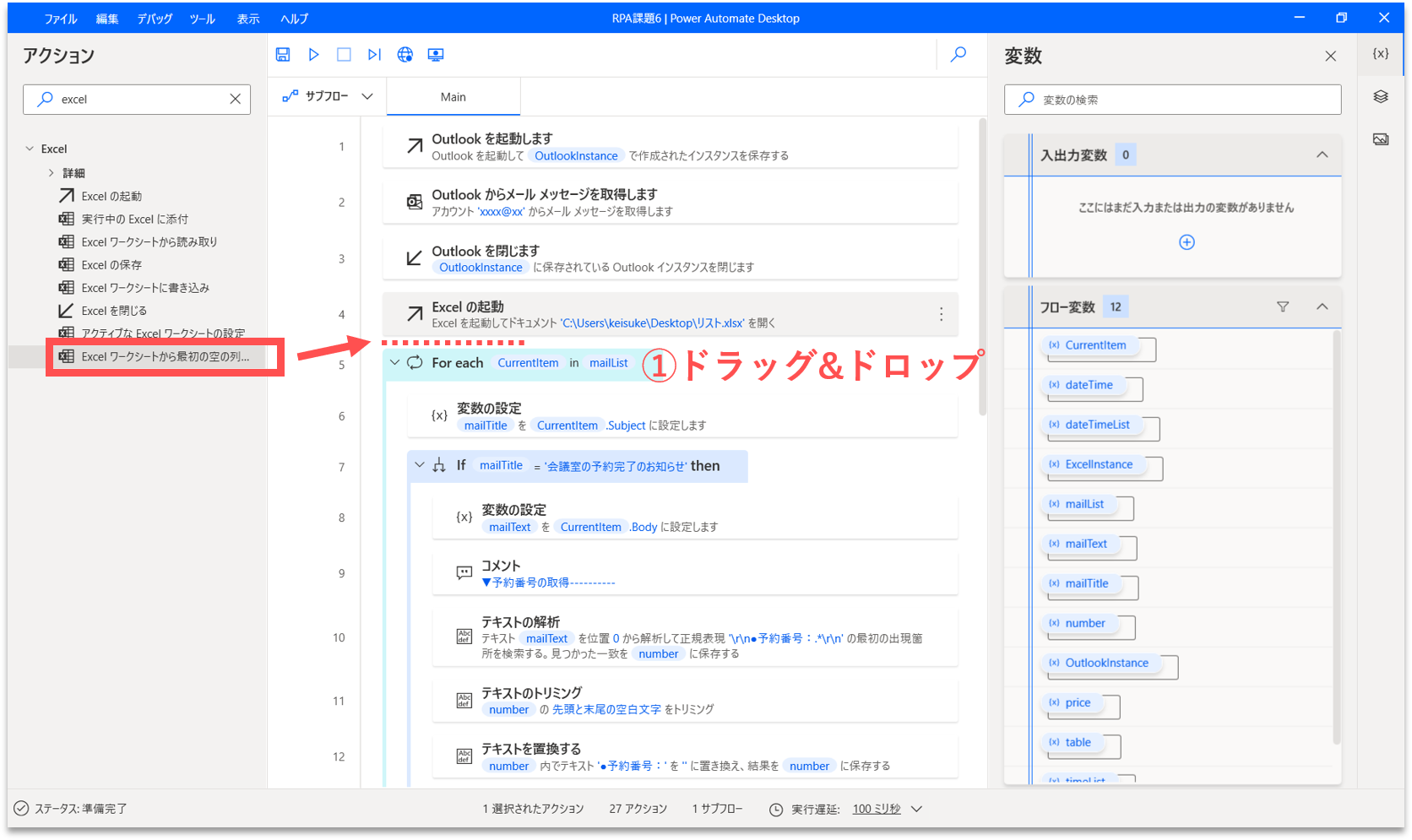Click the Save flow icon in toolbar
This screenshot has height=840, width=1412.
coord(283,55)
